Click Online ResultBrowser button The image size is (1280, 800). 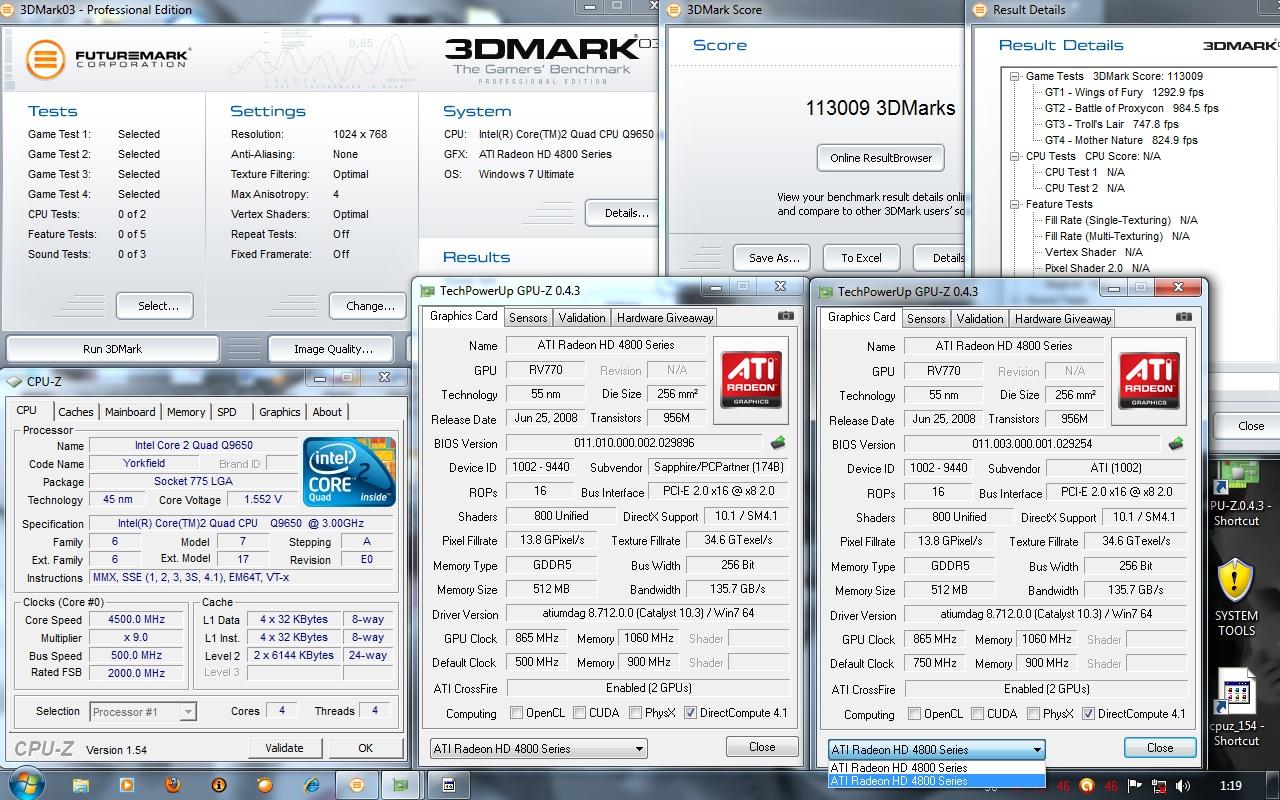881,158
